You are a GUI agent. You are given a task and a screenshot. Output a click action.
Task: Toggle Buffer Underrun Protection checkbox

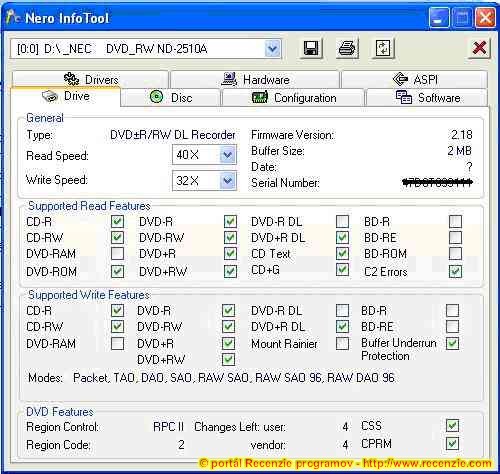pos(452,343)
